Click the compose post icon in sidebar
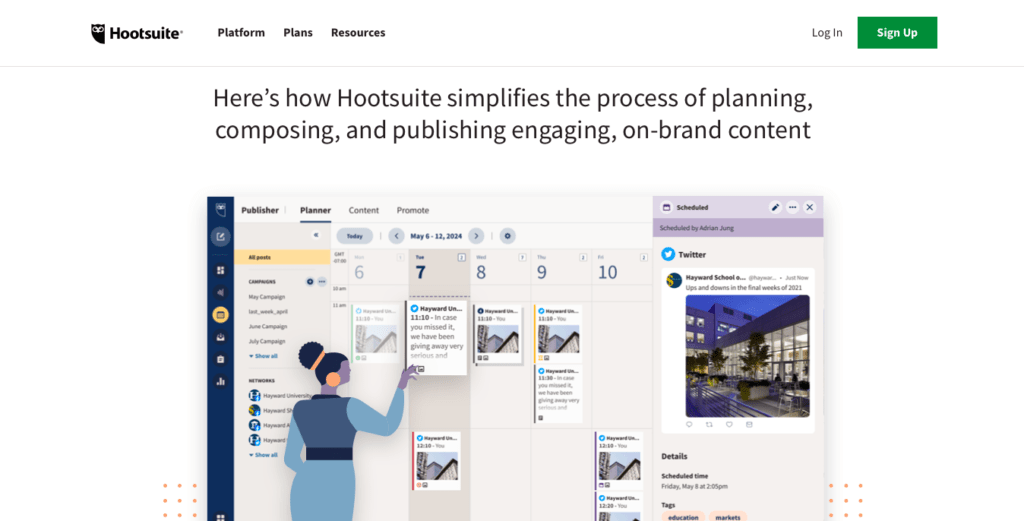This screenshot has width=1024, height=521. [x=221, y=236]
